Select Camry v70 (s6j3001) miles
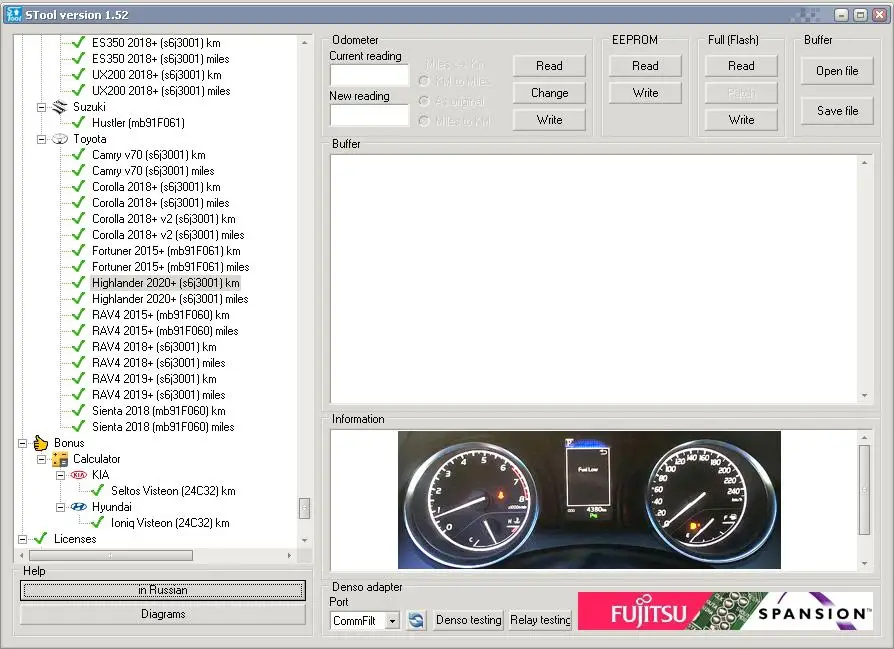 pyautogui.click(x=153, y=171)
